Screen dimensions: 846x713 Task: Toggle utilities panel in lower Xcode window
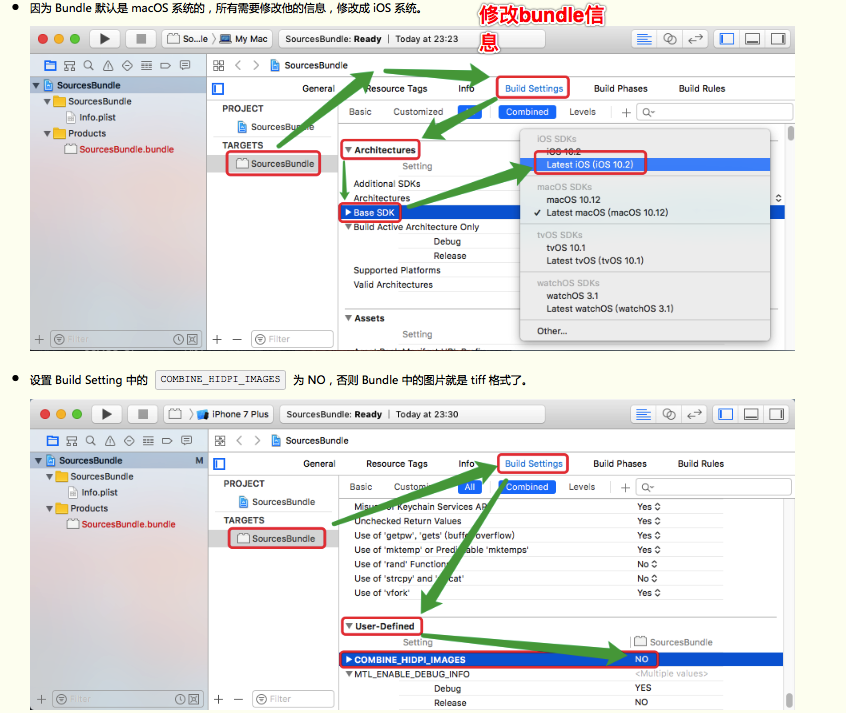click(x=777, y=414)
